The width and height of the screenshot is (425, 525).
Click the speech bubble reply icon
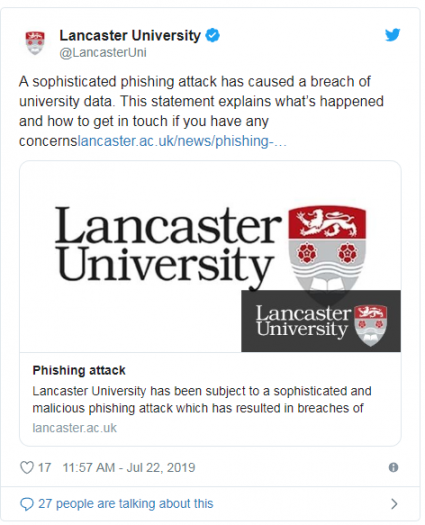point(27,504)
